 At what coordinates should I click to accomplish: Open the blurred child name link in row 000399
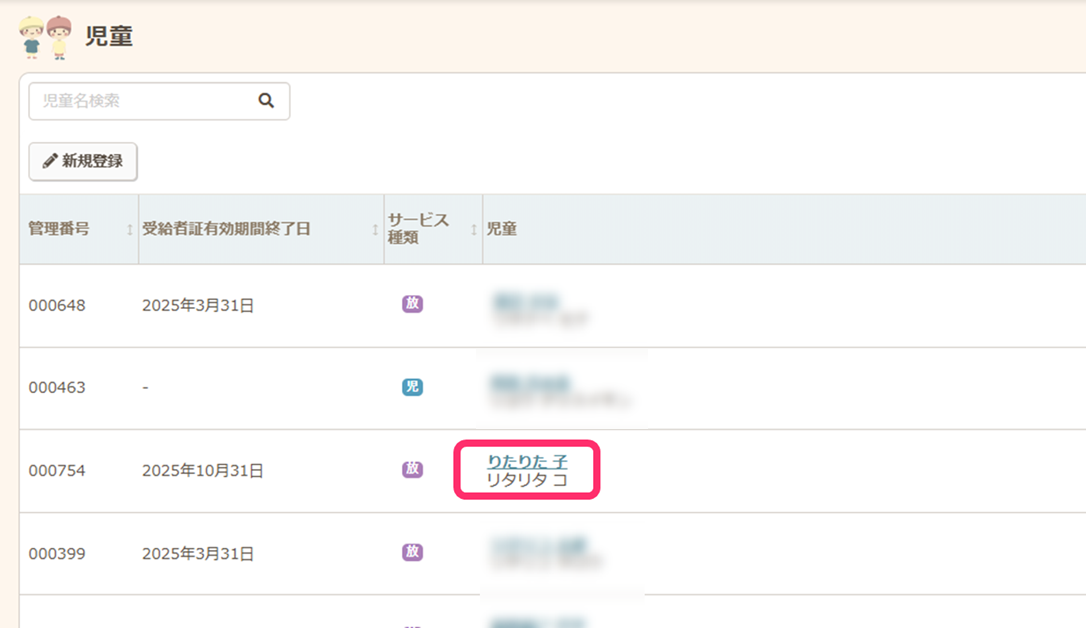point(536,546)
